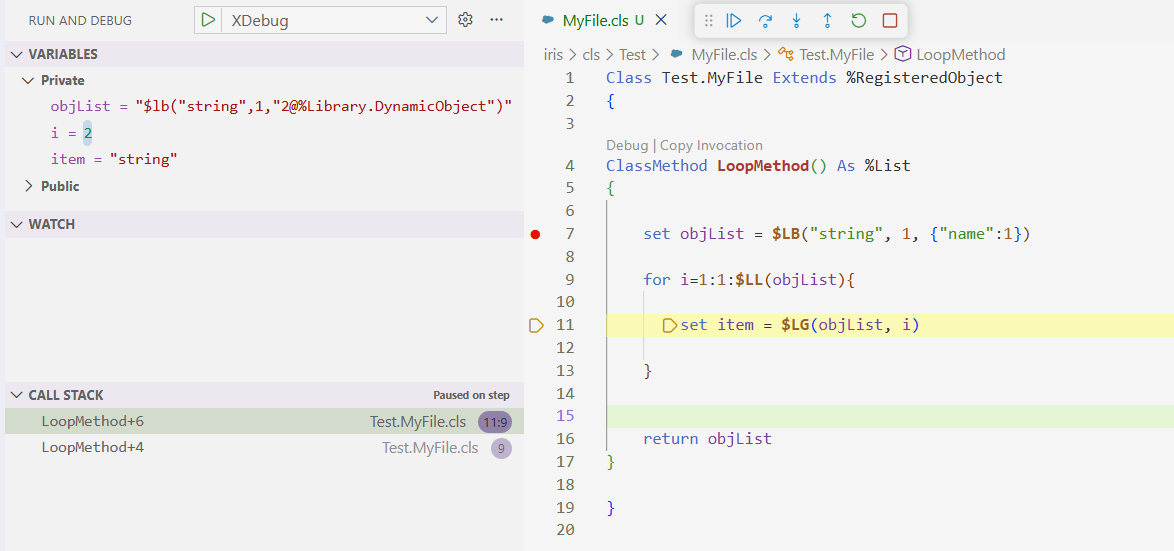Stop the debugging session
The height and width of the screenshot is (551, 1174).
point(889,20)
